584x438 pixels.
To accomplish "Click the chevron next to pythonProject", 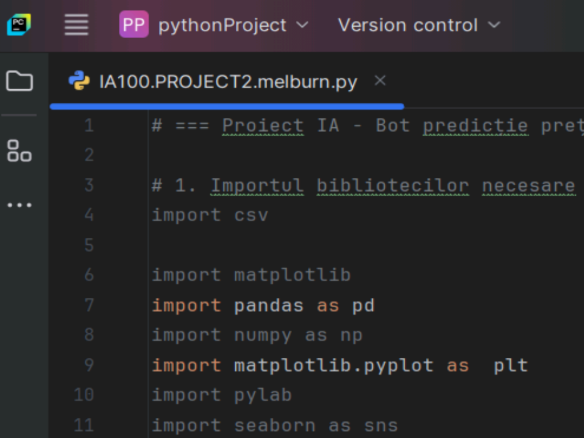I will click(x=302, y=25).
